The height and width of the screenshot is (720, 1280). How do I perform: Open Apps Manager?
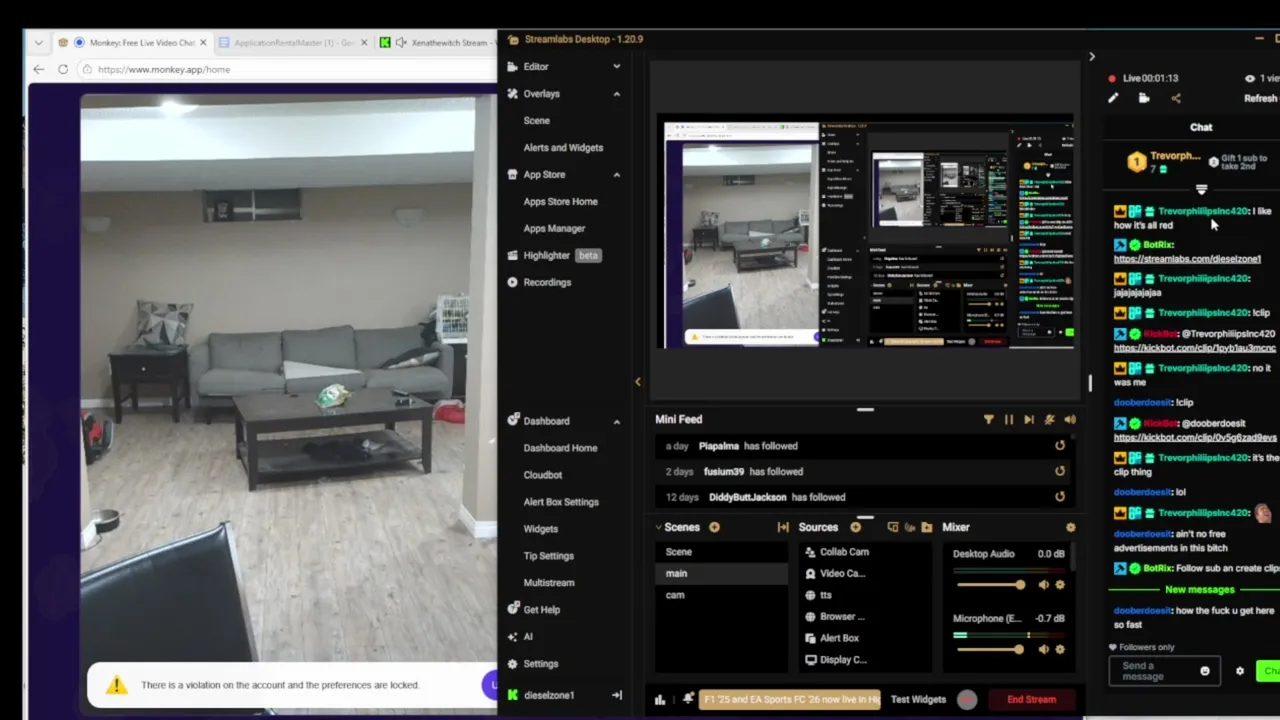point(554,229)
